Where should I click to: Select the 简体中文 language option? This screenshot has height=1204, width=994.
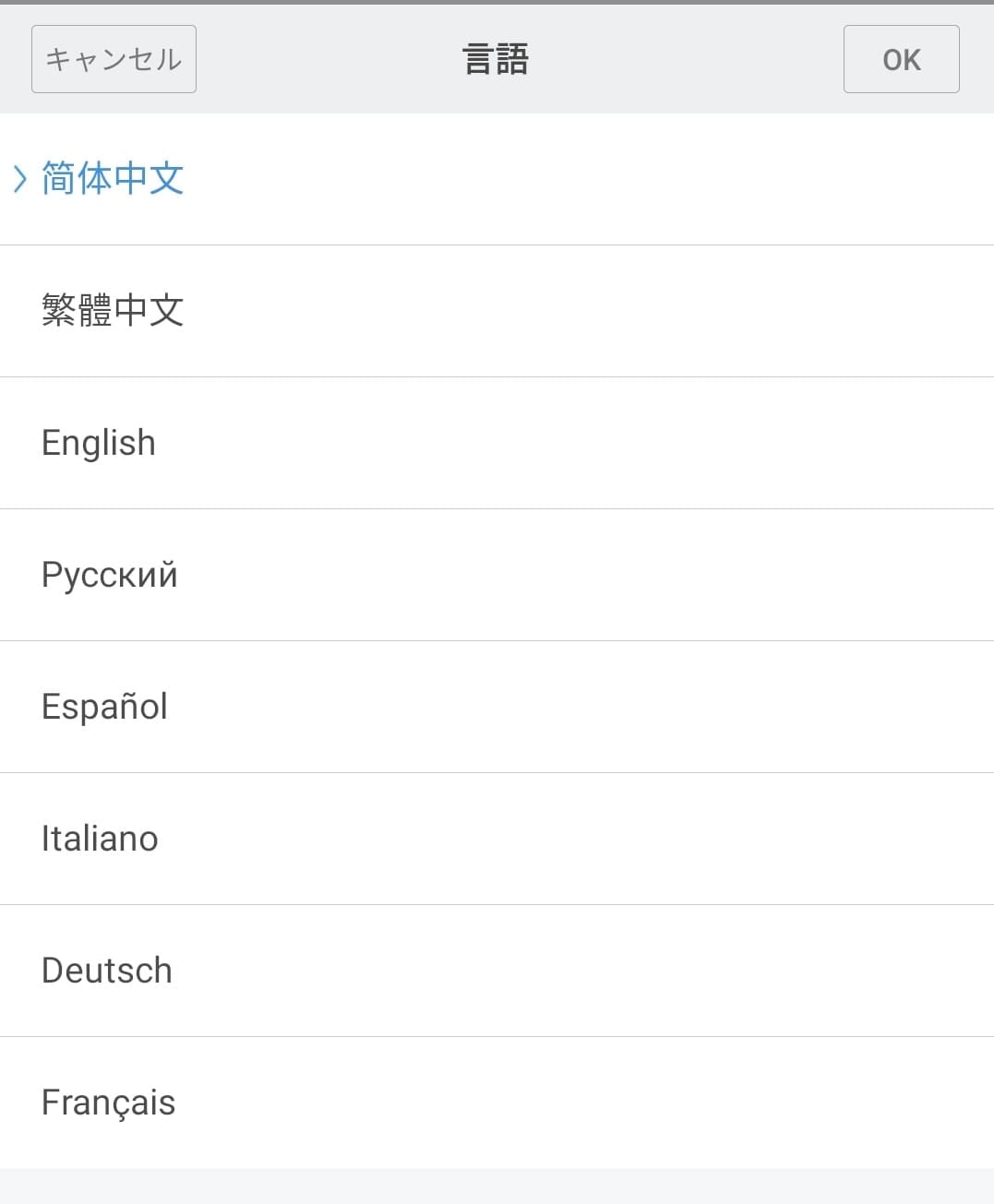(113, 179)
